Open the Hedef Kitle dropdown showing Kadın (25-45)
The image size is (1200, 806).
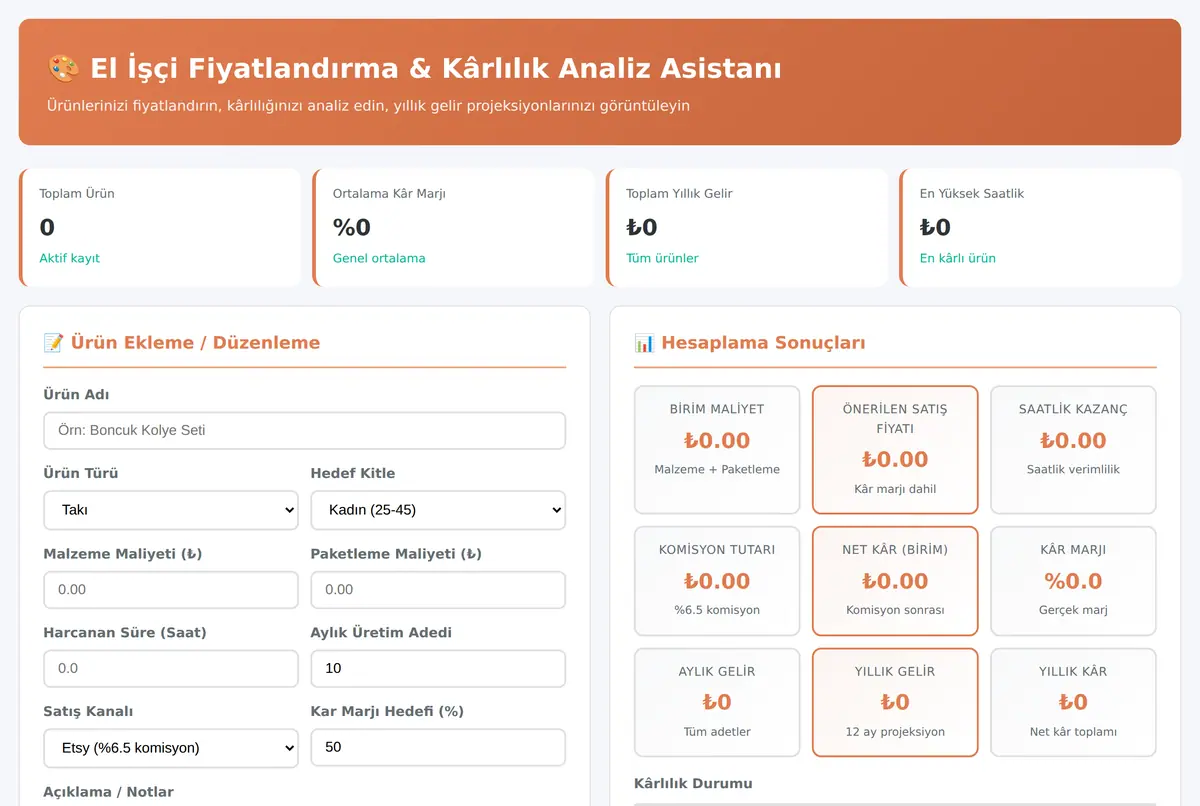[x=438, y=510]
